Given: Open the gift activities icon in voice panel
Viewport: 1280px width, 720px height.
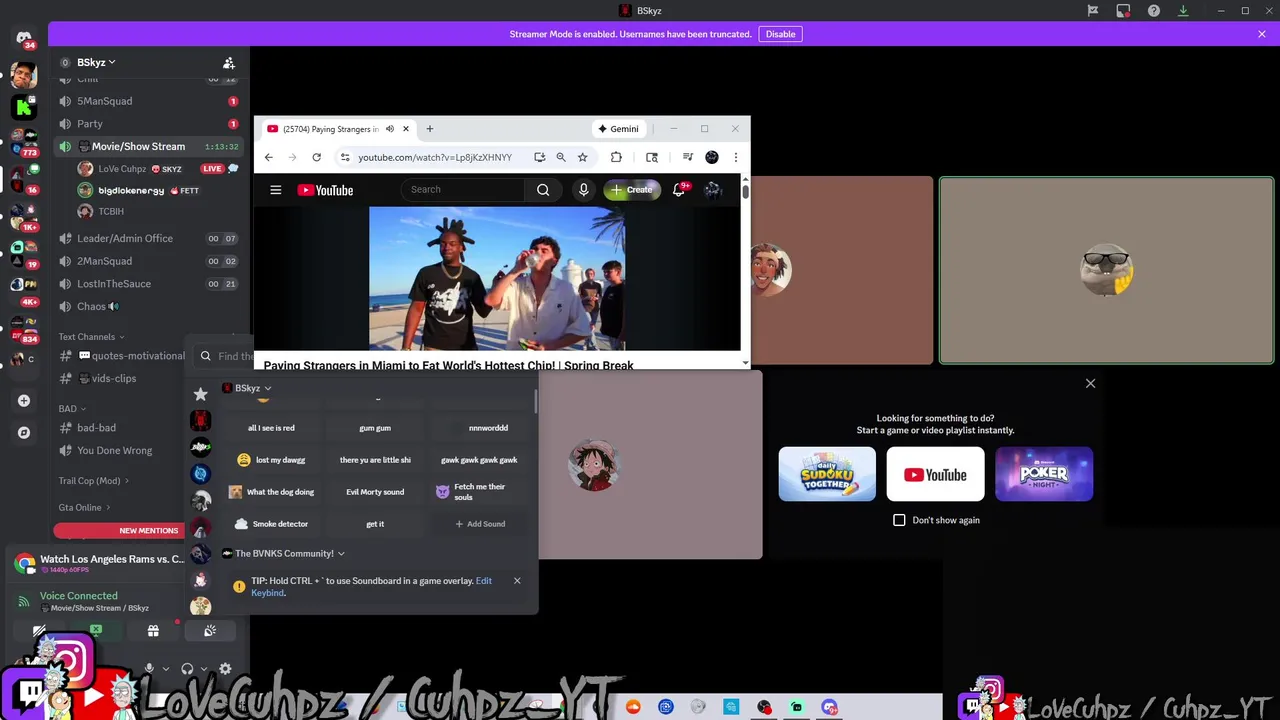Looking at the screenshot, I should point(153,631).
